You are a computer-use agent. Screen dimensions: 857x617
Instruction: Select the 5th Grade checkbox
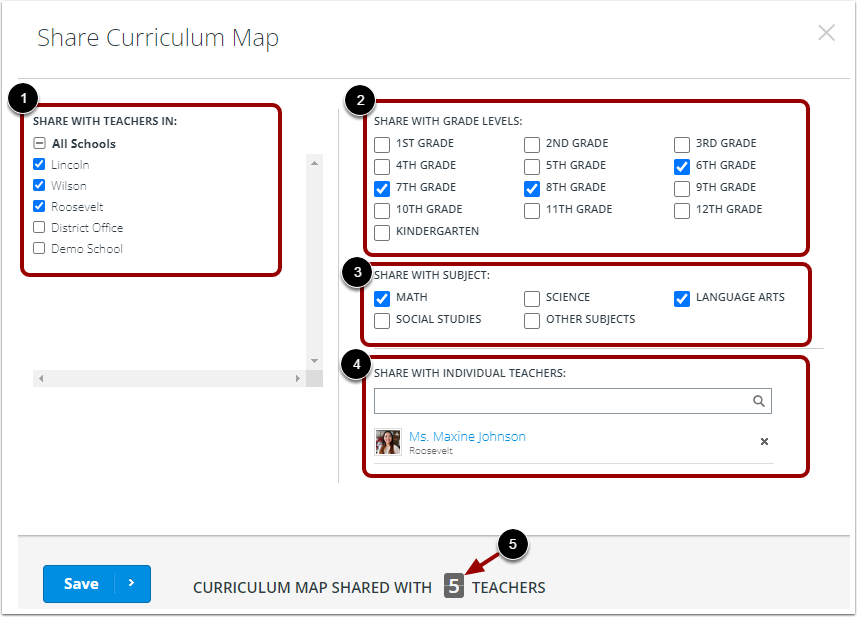coord(532,167)
